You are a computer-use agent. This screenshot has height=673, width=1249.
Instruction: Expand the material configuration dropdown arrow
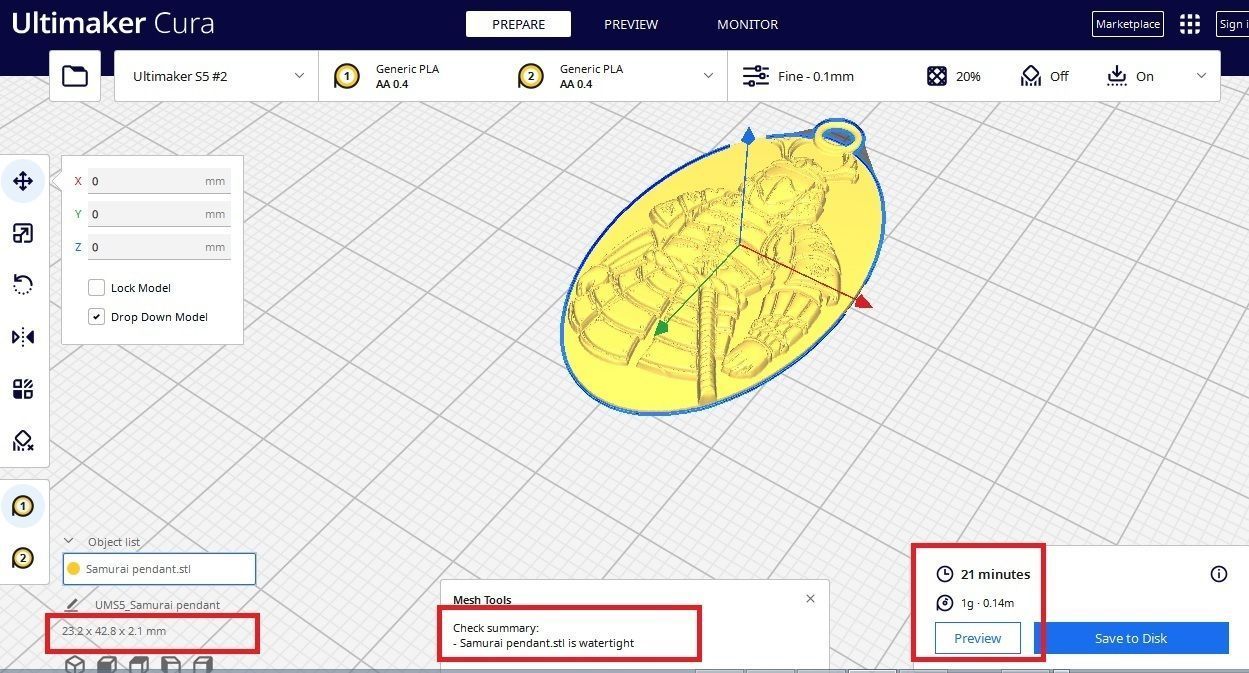pos(708,76)
